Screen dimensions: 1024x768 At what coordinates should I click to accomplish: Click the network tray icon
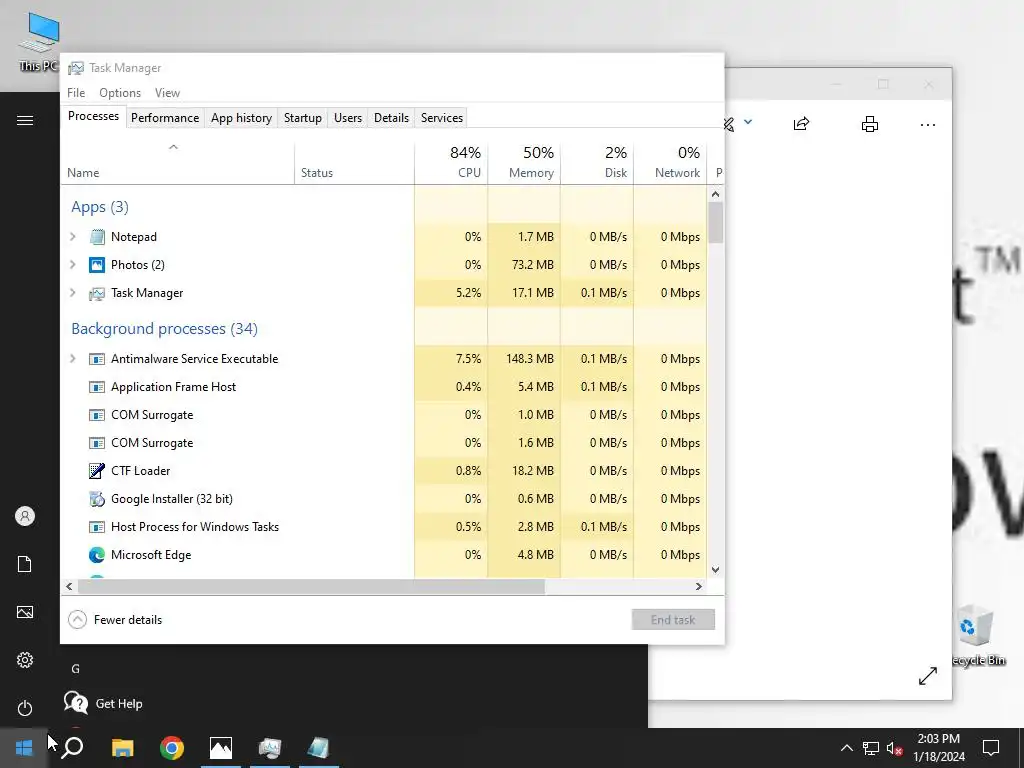coord(871,748)
